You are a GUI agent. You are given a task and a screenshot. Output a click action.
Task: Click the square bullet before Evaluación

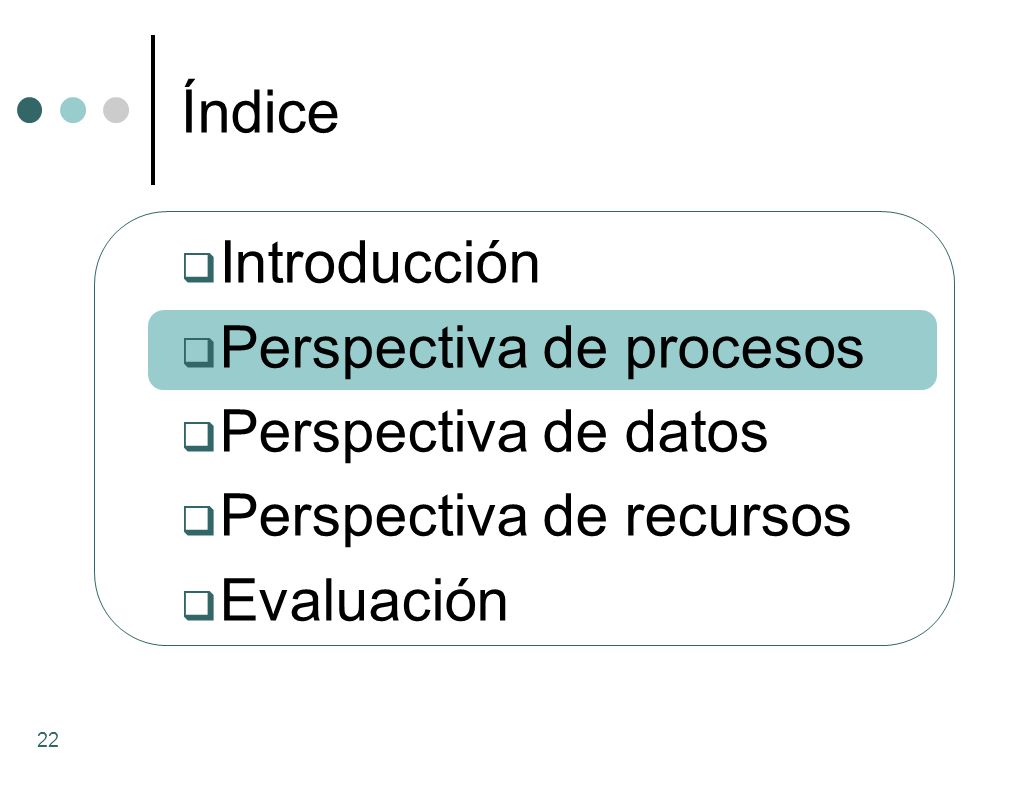198,604
